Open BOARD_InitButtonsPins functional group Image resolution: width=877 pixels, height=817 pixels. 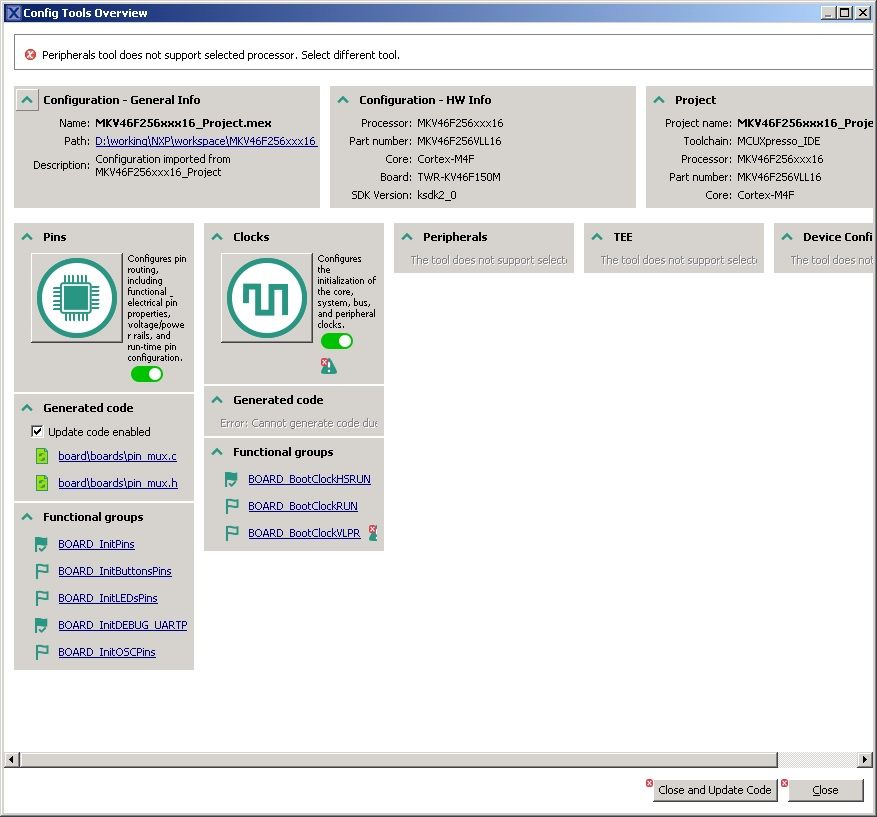coord(115,571)
